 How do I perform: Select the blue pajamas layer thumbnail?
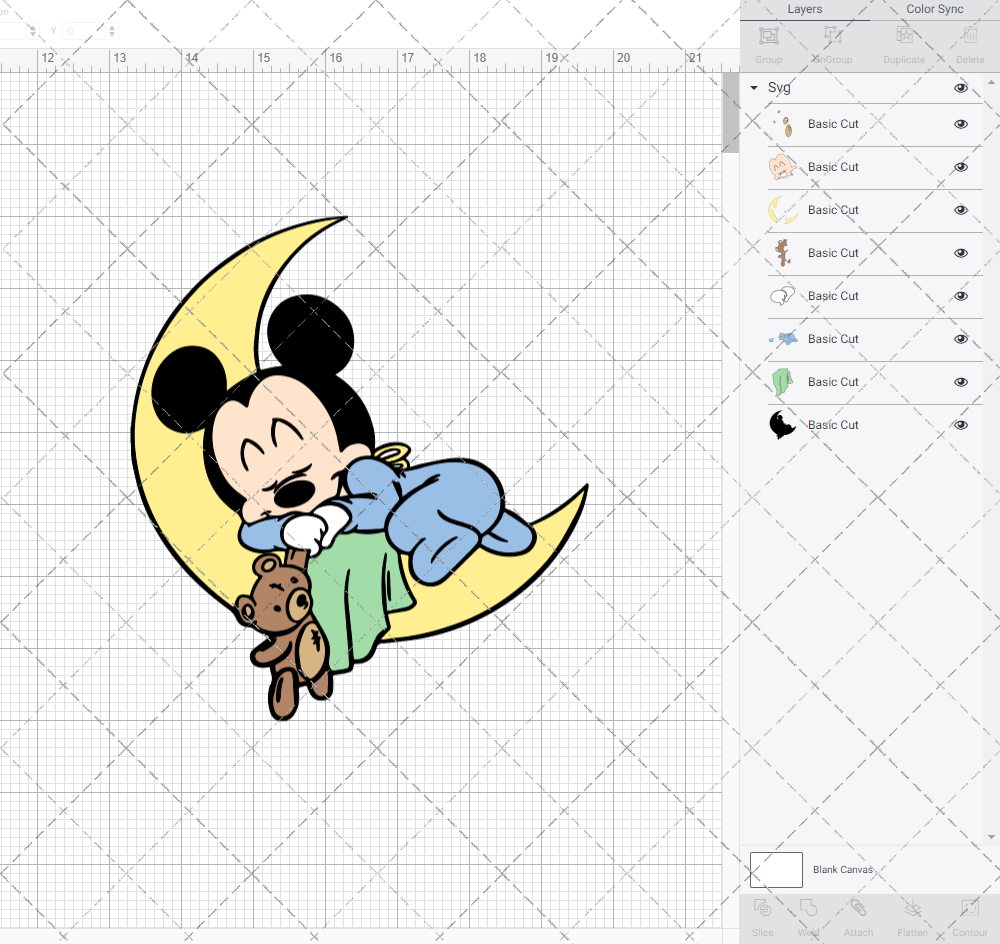tap(783, 339)
